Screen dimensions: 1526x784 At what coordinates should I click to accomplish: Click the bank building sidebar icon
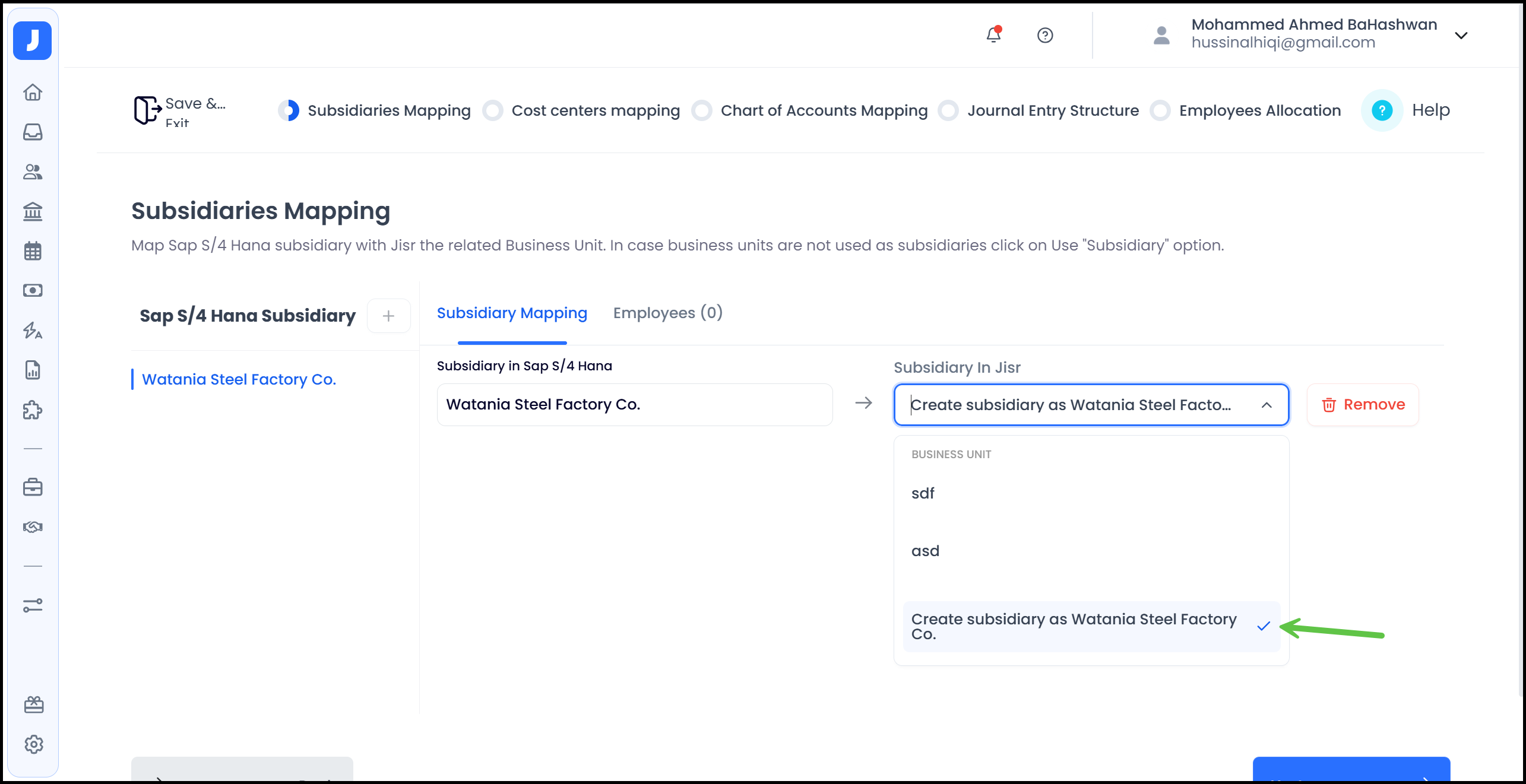pyautogui.click(x=33, y=211)
